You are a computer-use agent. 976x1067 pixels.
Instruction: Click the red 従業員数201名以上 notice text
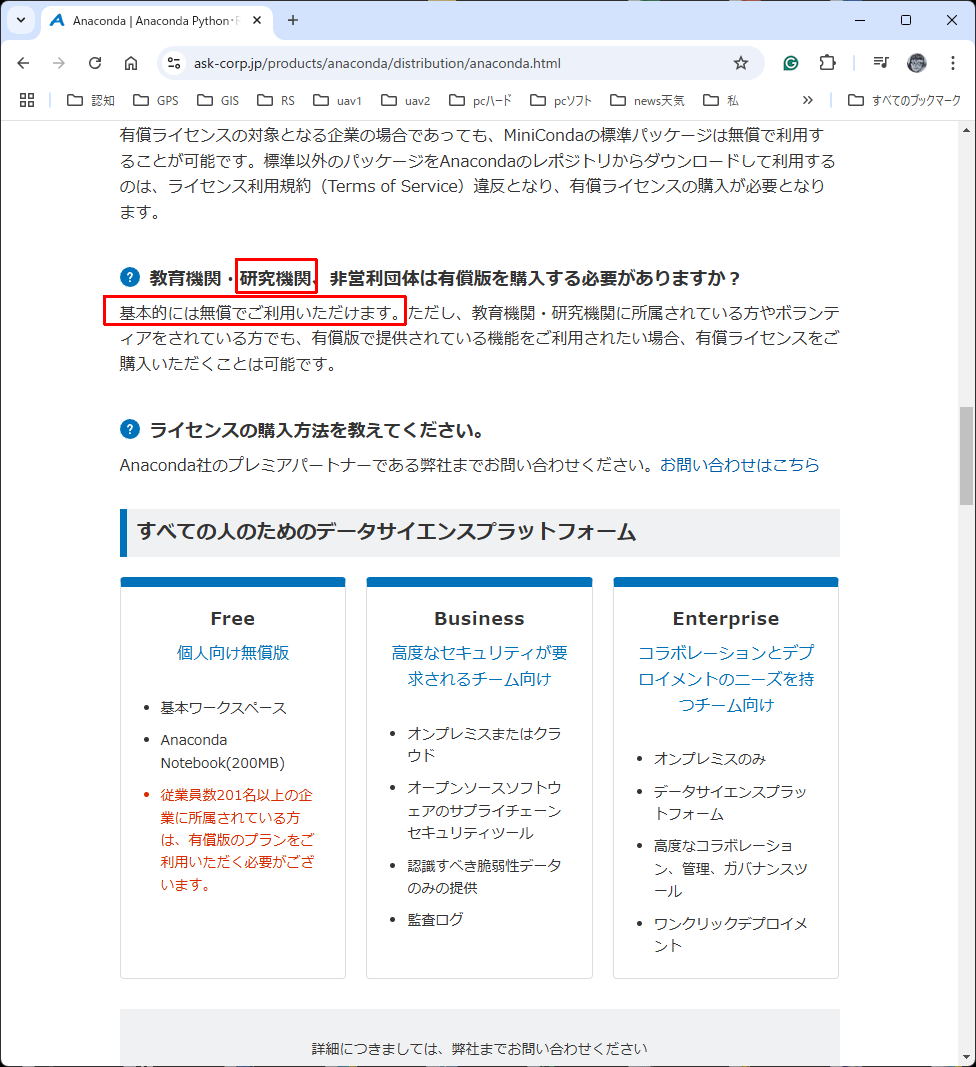[x=238, y=840]
